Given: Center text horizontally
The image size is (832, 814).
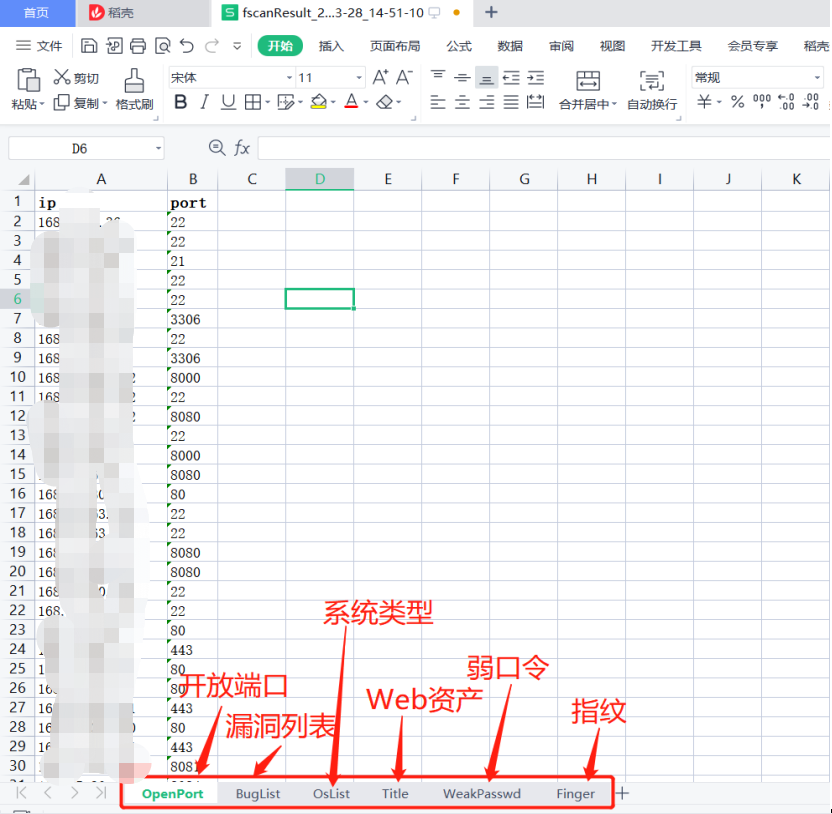Looking at the screenshot, I should (462, 102).
